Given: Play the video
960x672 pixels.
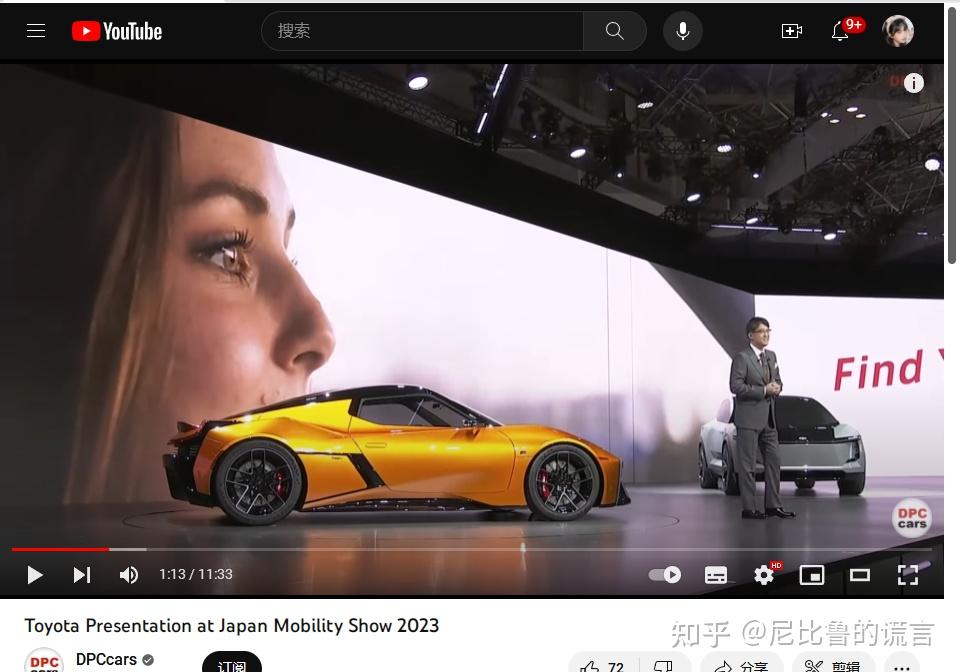Looking at the screenshot, I should point(35,575).
